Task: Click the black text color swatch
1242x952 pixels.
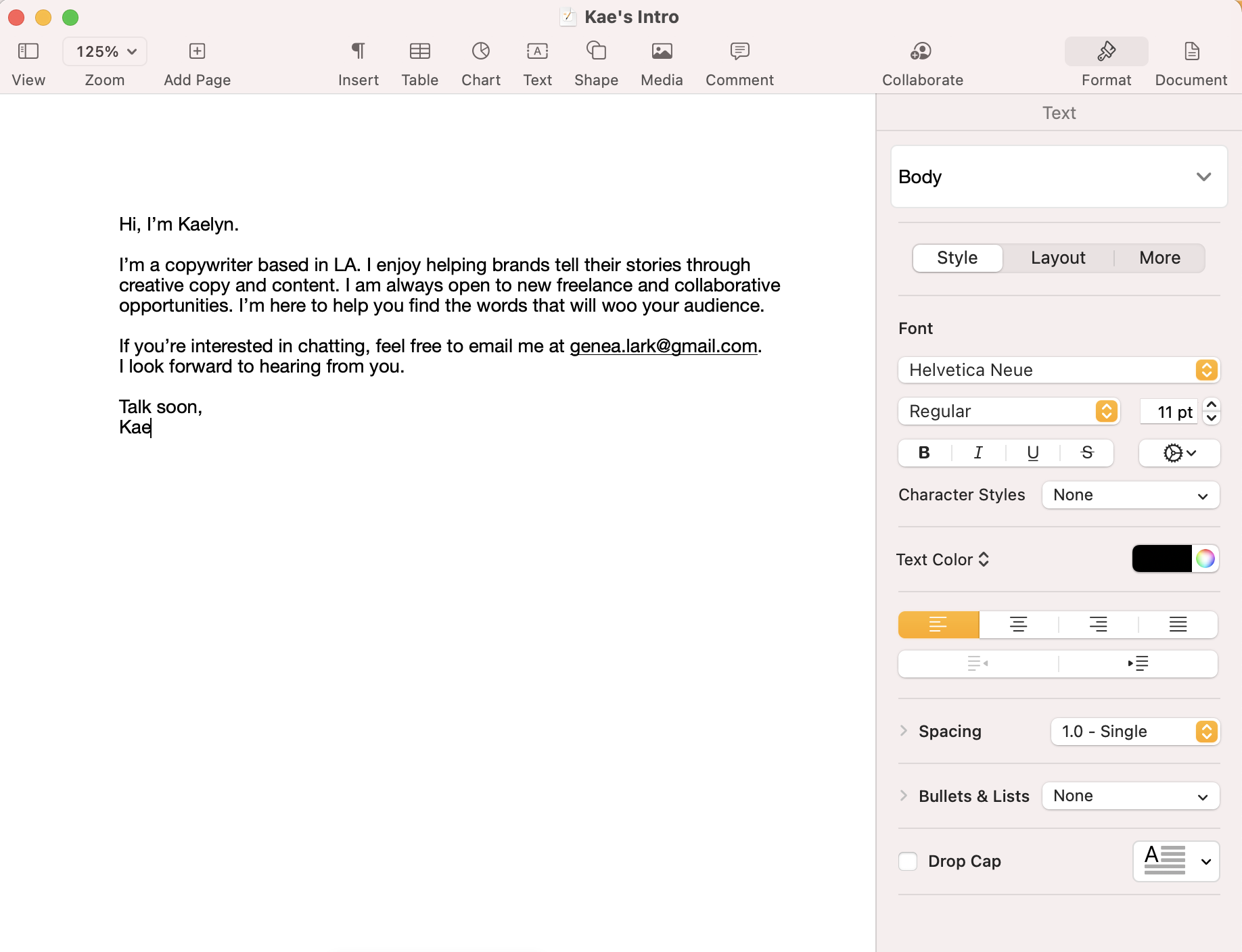Action: pos(1162,558)
